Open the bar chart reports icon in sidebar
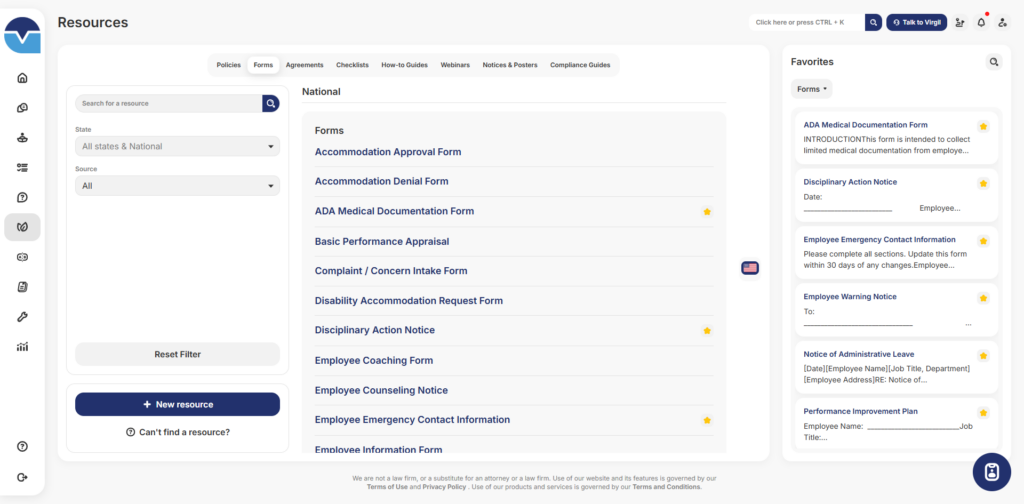Image resolution: width=1024 pixels, height=504 pixels. tap(22, 347)
